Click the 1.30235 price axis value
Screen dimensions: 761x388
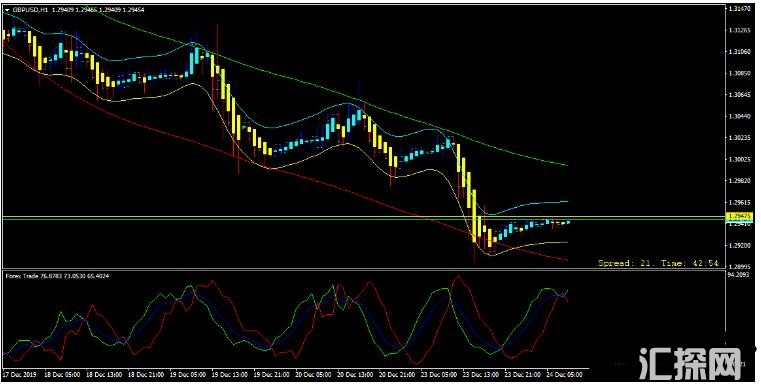tap(739, 138)
